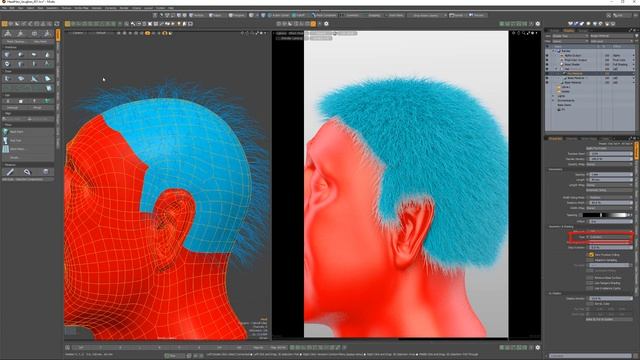This screenshot has width=640, height=360.
Task: Switch to the Properties tab
Action: (x=556, y=138)
